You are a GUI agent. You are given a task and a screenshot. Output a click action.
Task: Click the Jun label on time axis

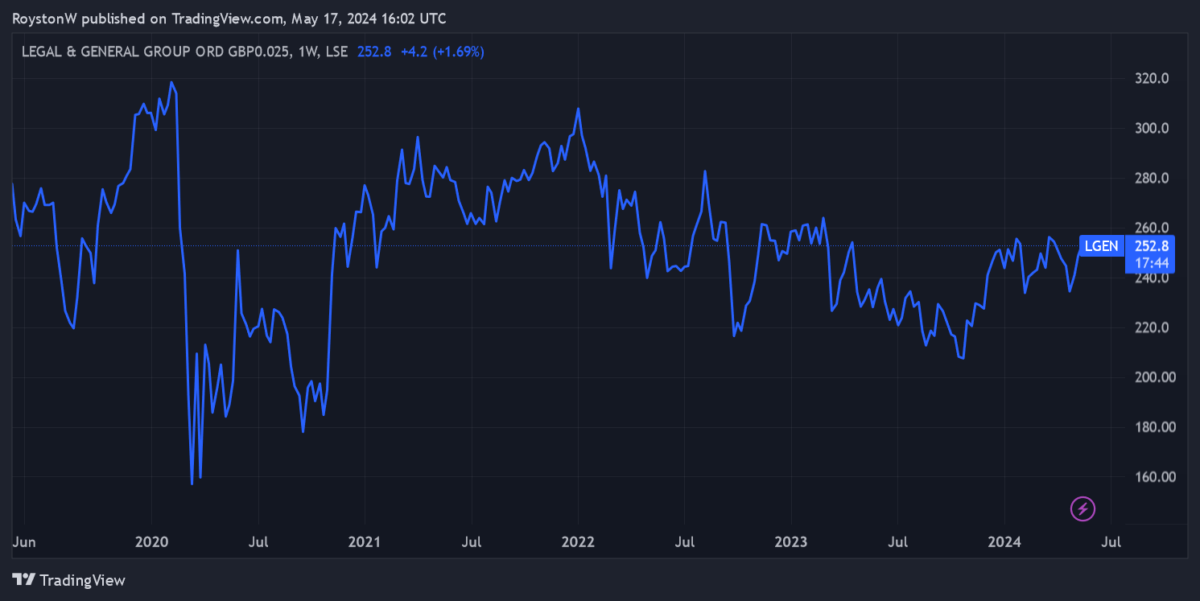(x=23, y=542)
